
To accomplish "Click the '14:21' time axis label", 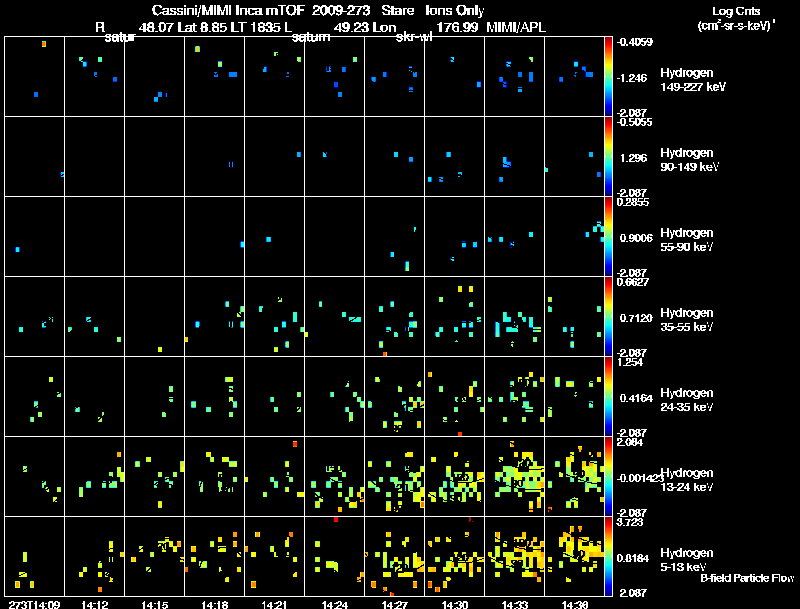I will point(274,604).
